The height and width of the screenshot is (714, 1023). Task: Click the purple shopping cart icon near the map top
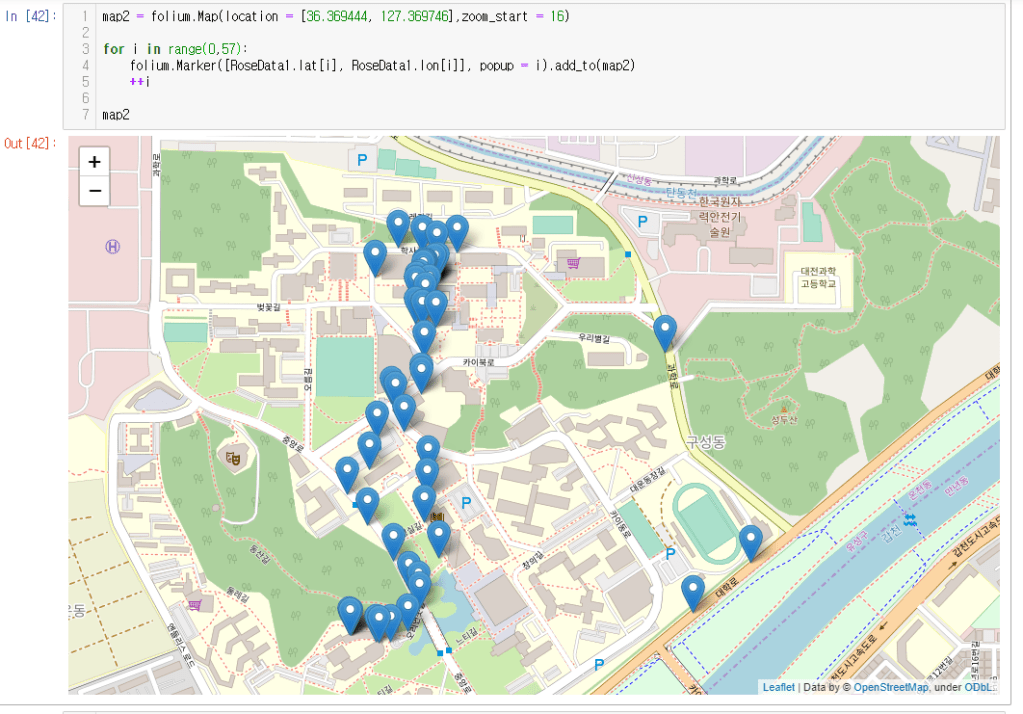point(574,264)
